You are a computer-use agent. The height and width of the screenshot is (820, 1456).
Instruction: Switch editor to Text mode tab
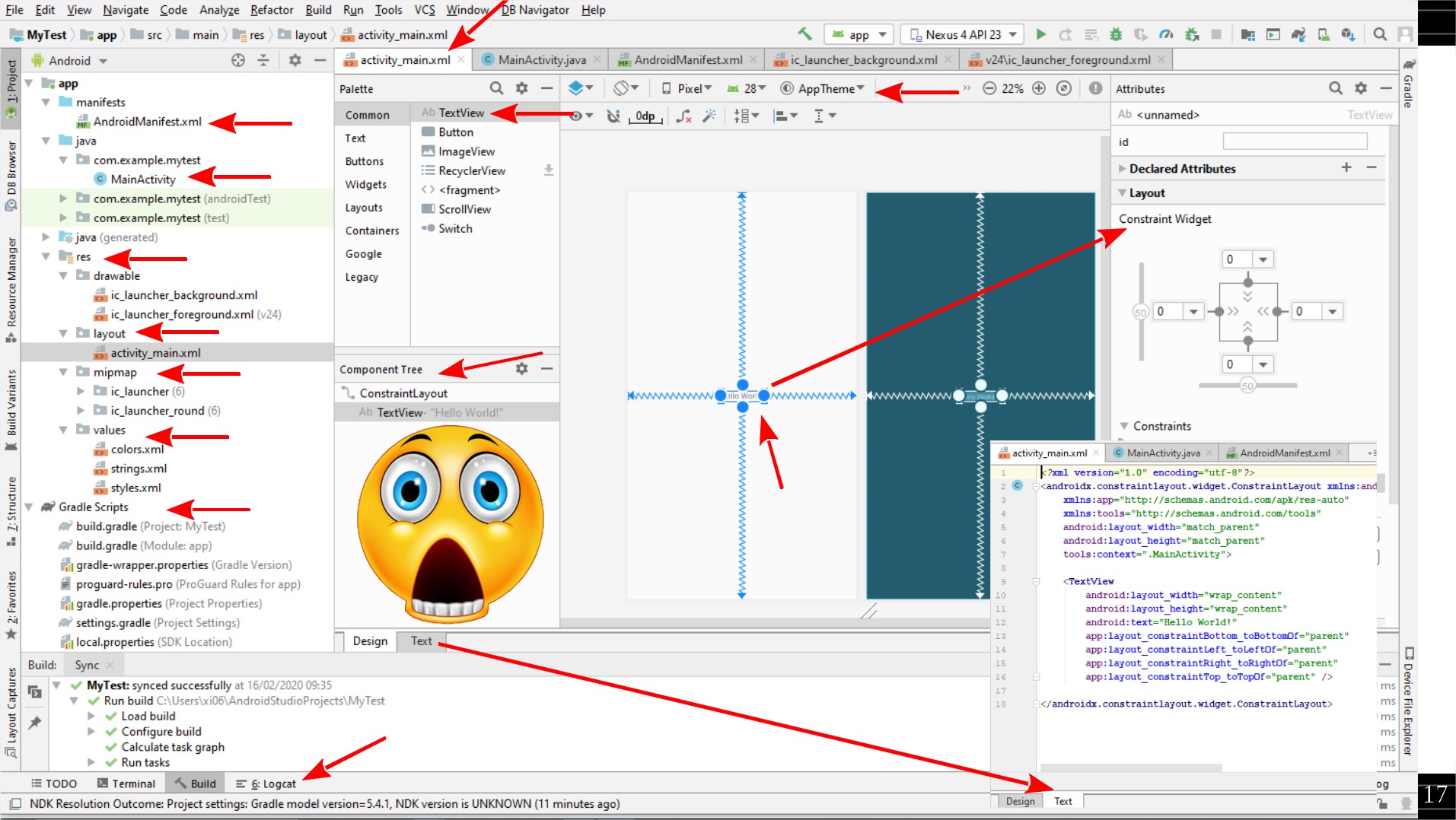(421, 641)
